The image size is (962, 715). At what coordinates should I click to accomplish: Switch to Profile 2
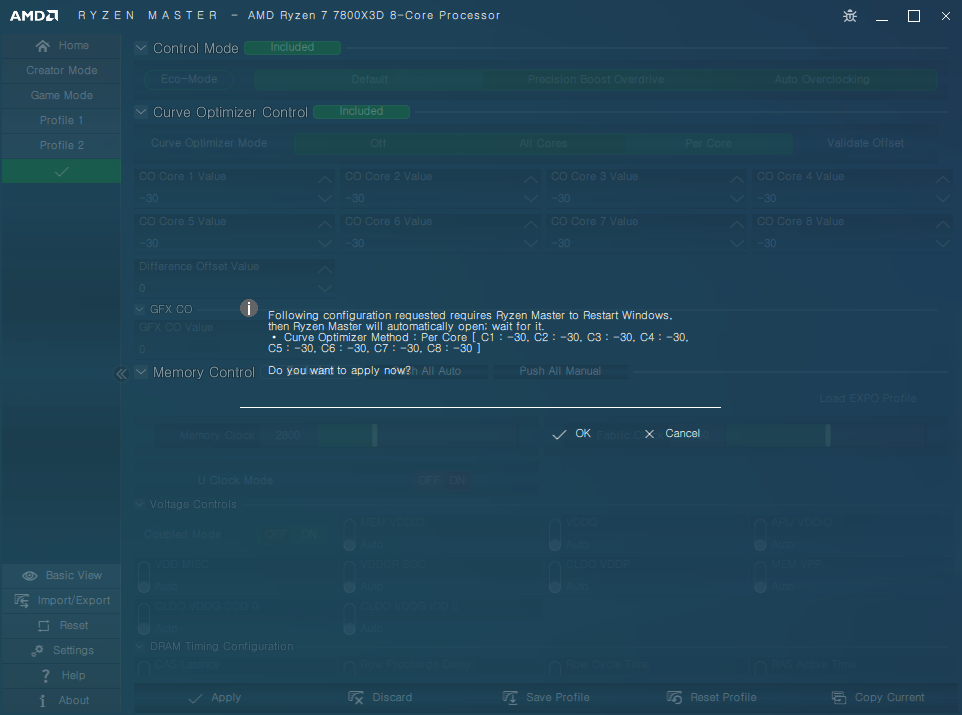pyautogui.click(x=61, y=145)
